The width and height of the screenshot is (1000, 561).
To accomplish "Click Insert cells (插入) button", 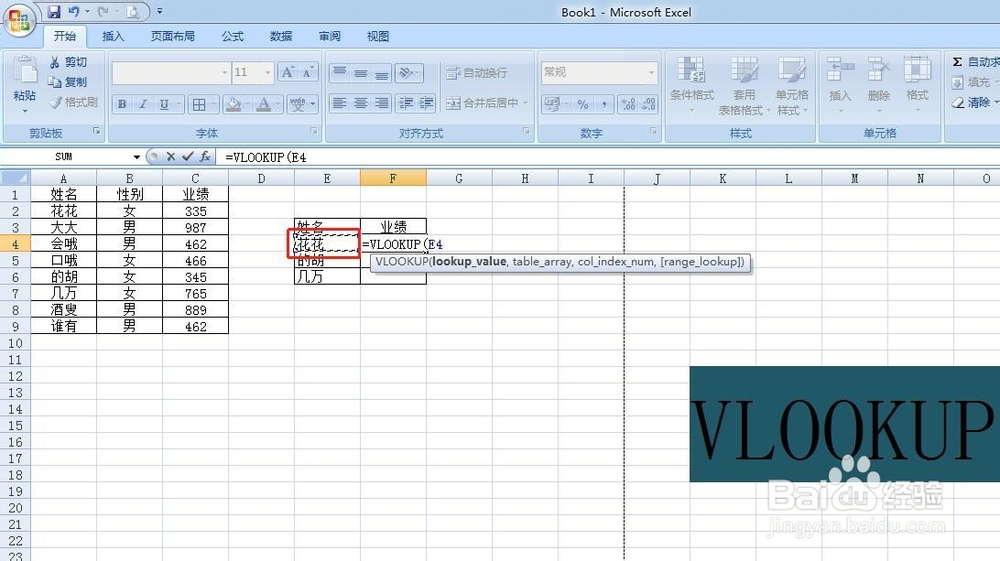I will pos(840,85).
